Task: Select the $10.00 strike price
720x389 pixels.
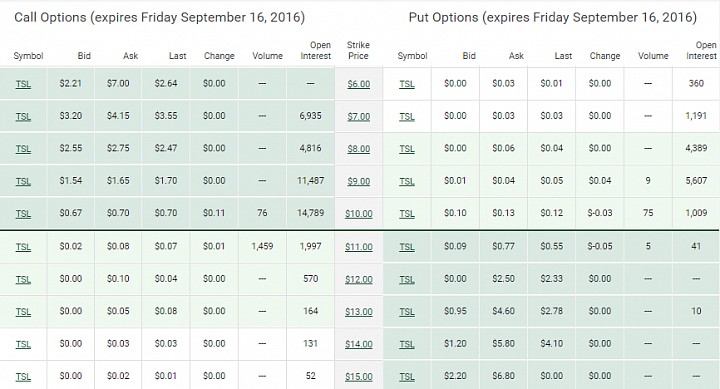Action: pos(359,214)
